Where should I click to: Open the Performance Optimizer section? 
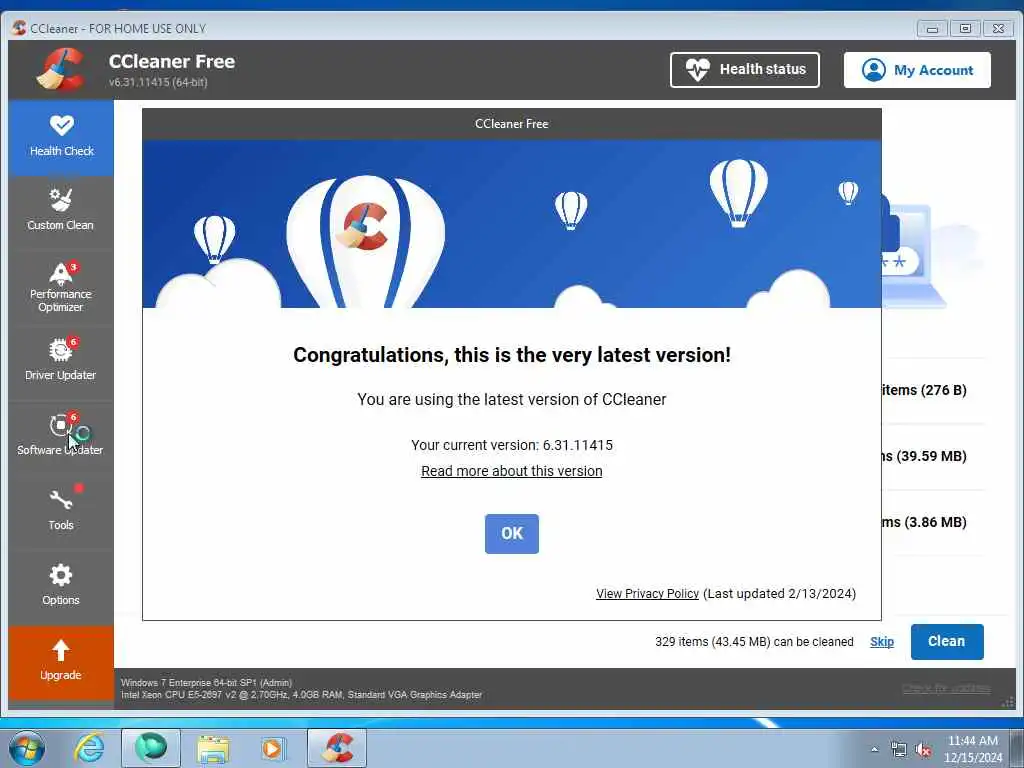(61, 287)
